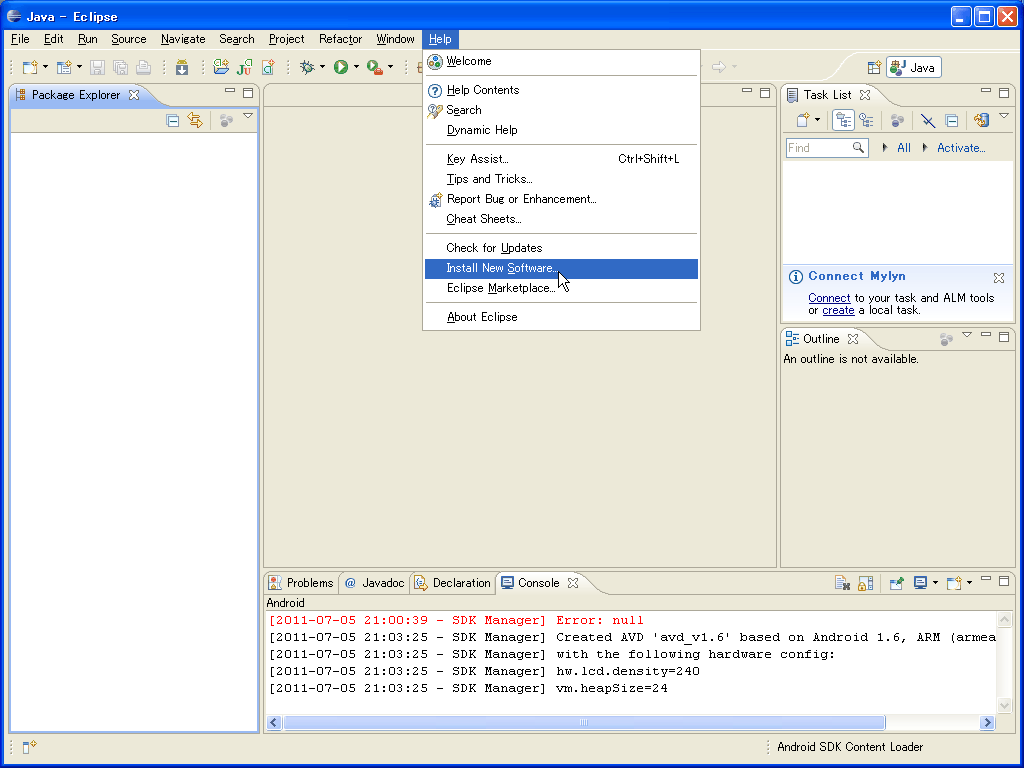This screenshot has height=768, width=1024.
Task: Click the green Run icon
Action: pos(341,67)
